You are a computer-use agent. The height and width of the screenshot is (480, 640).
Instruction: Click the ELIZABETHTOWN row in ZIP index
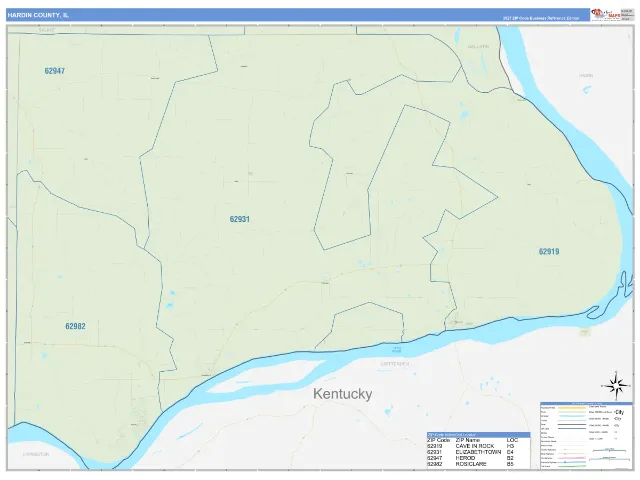click(x=478, y=452)
